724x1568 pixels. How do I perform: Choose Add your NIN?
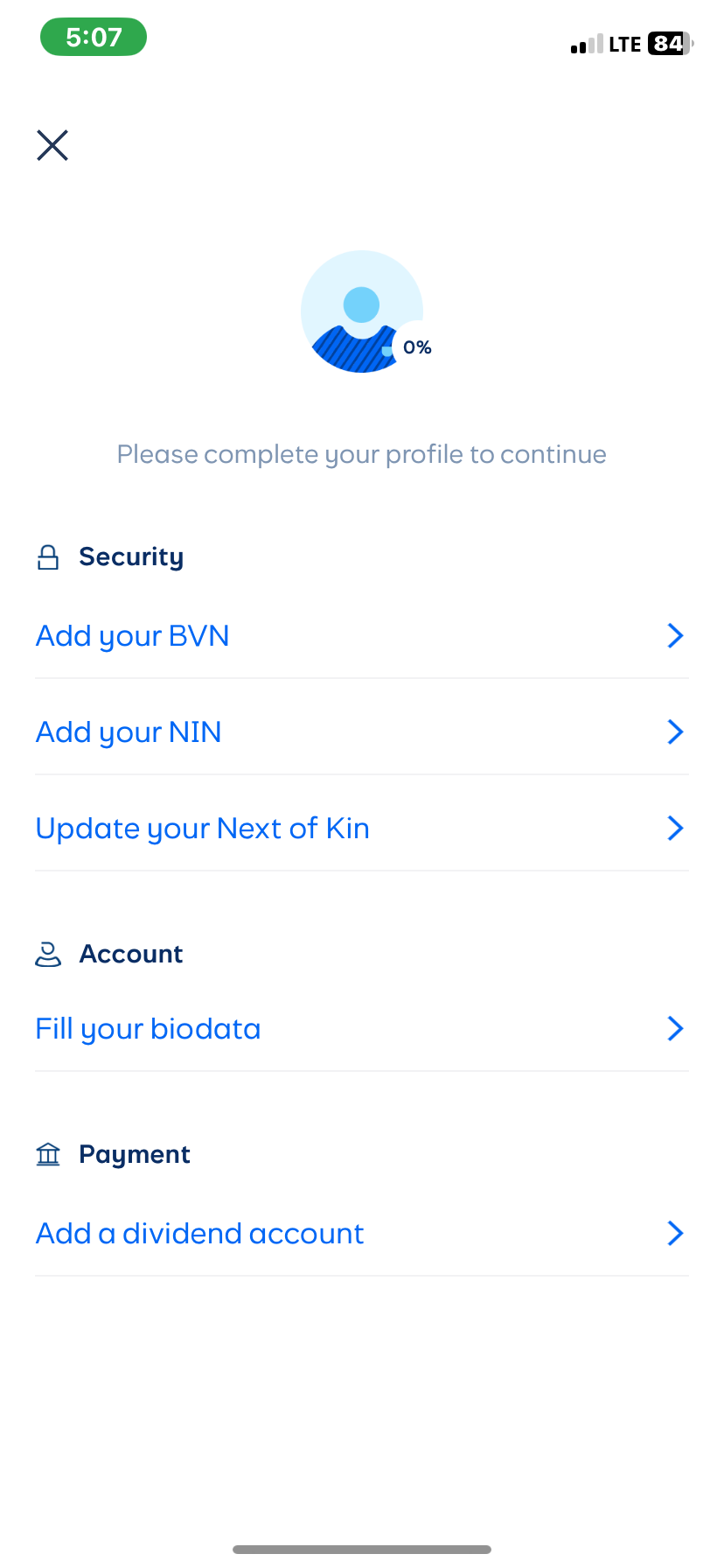pyautogui.click(x=129, y=732)
